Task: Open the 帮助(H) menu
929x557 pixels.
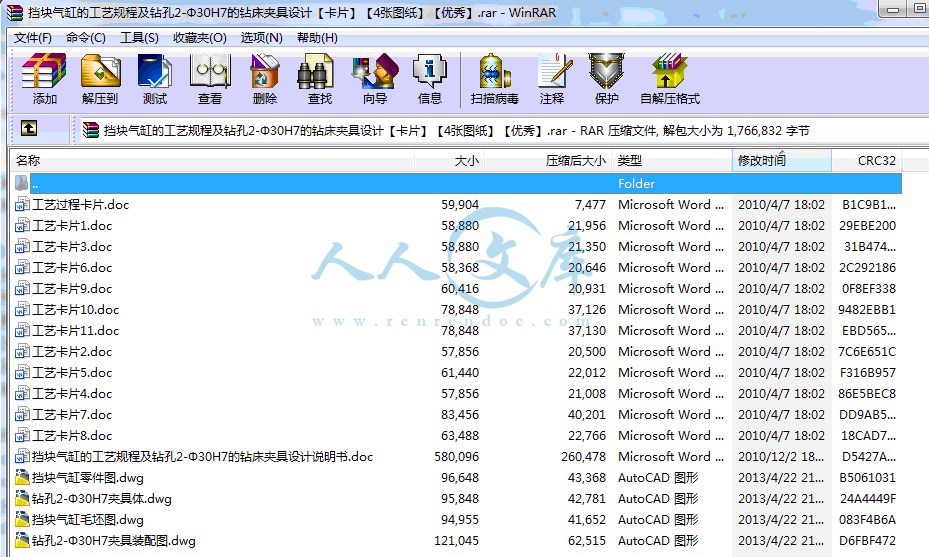Action: pos(317,38)
